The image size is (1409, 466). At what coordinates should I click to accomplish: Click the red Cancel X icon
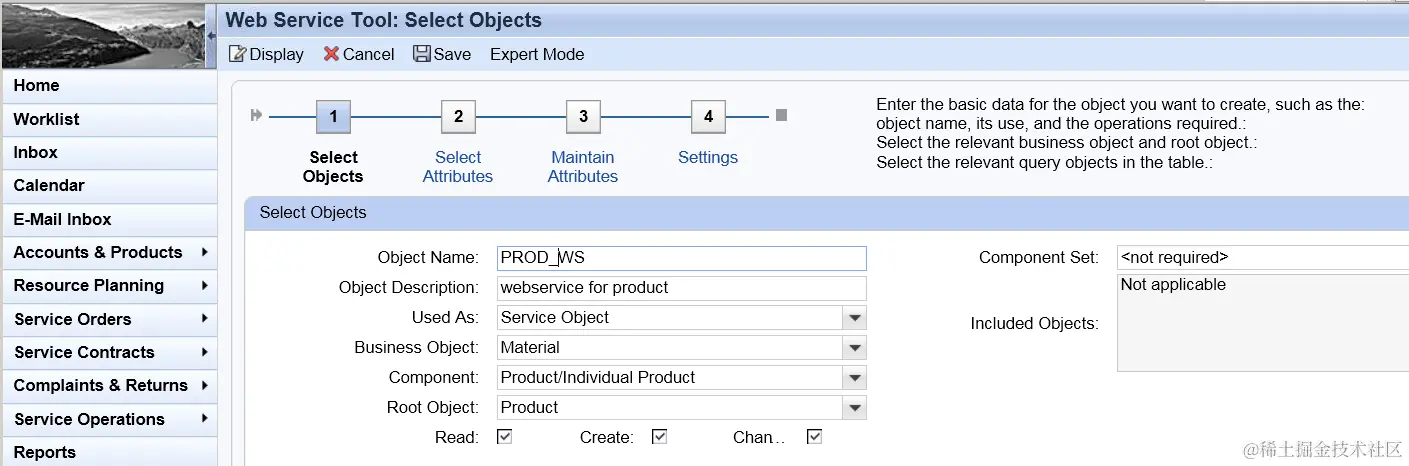pos(331,54)
